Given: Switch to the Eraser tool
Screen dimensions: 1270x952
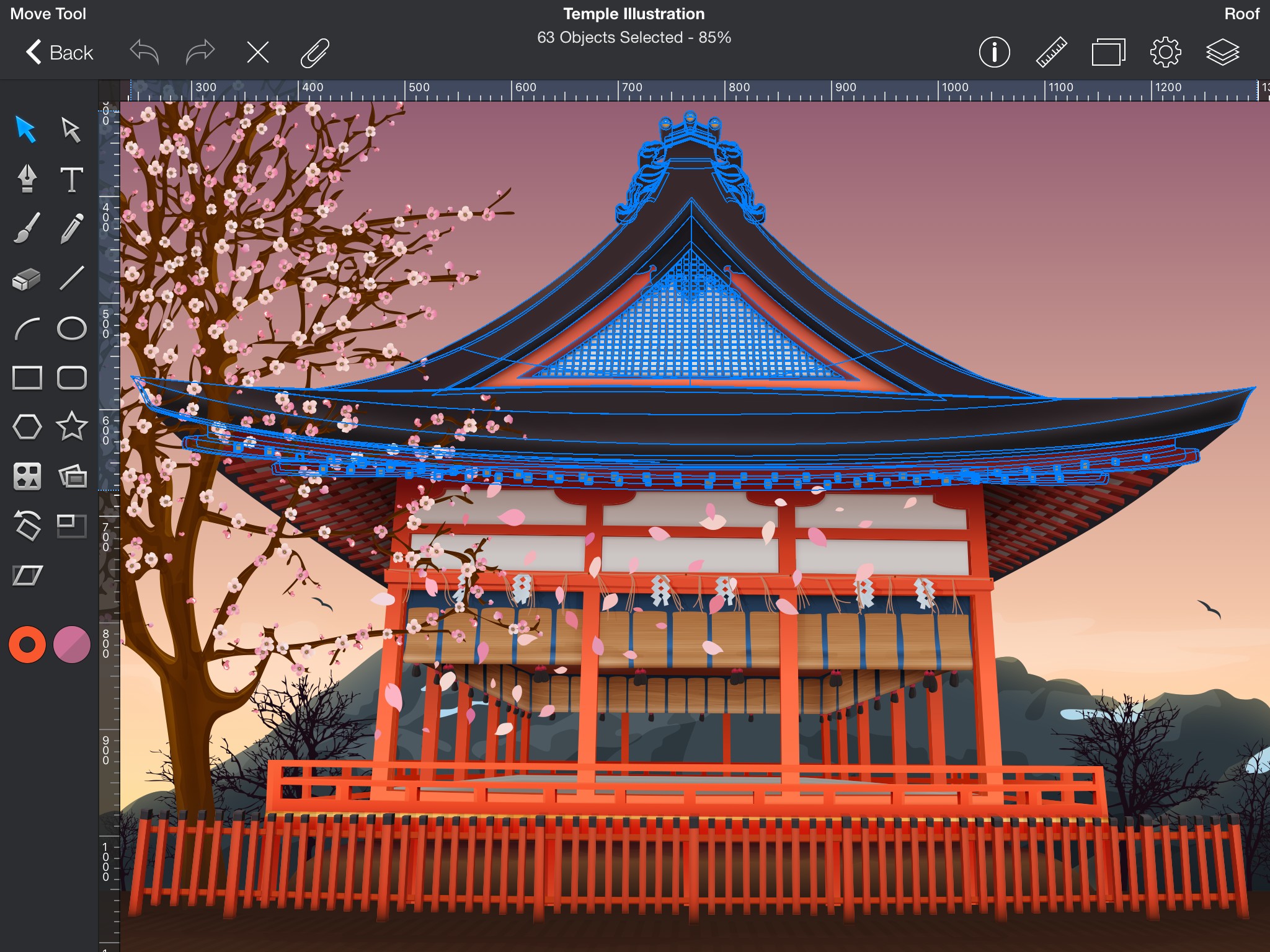Looking at the screenshot, I should tap(25, 279).
